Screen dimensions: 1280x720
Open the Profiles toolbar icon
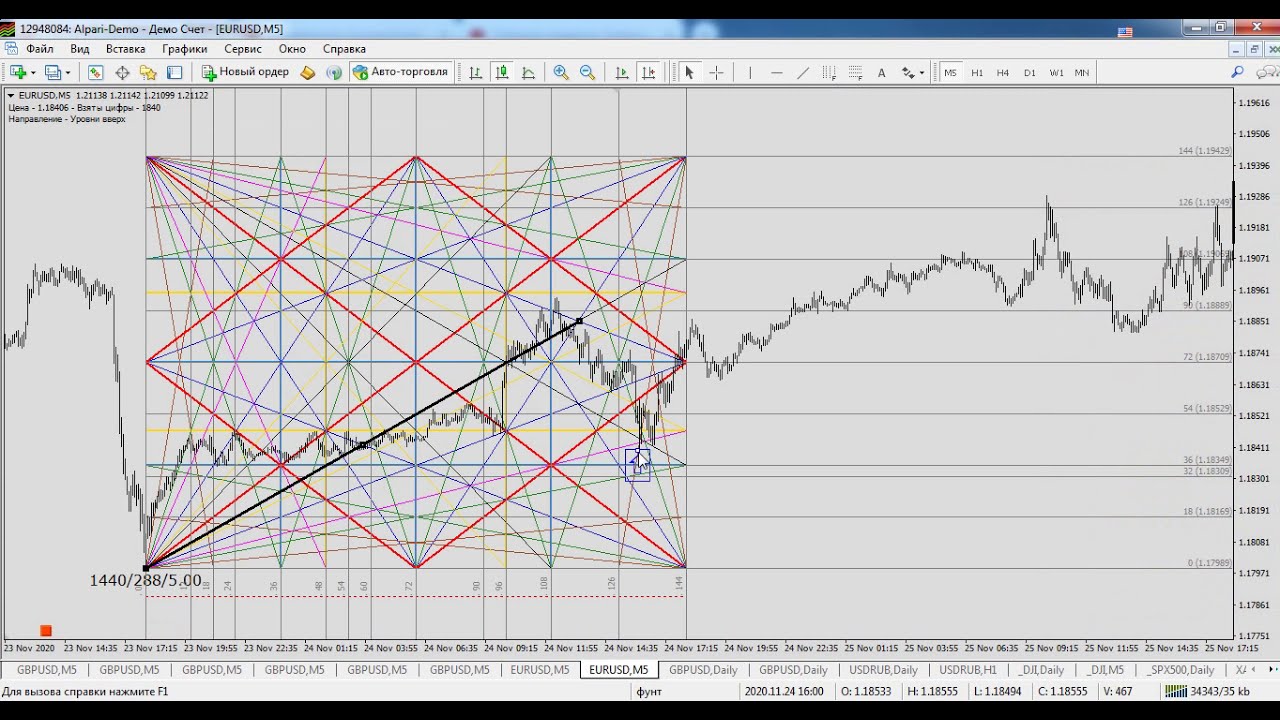pyautogui.click(x=53, y=72)
